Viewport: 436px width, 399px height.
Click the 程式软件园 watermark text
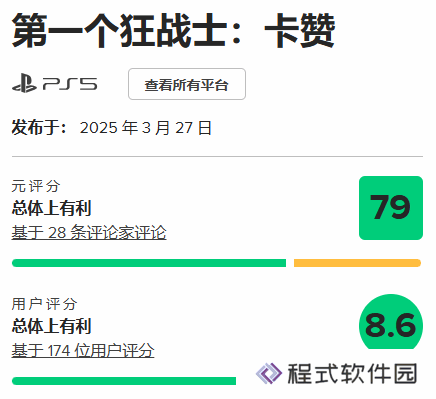352,373
